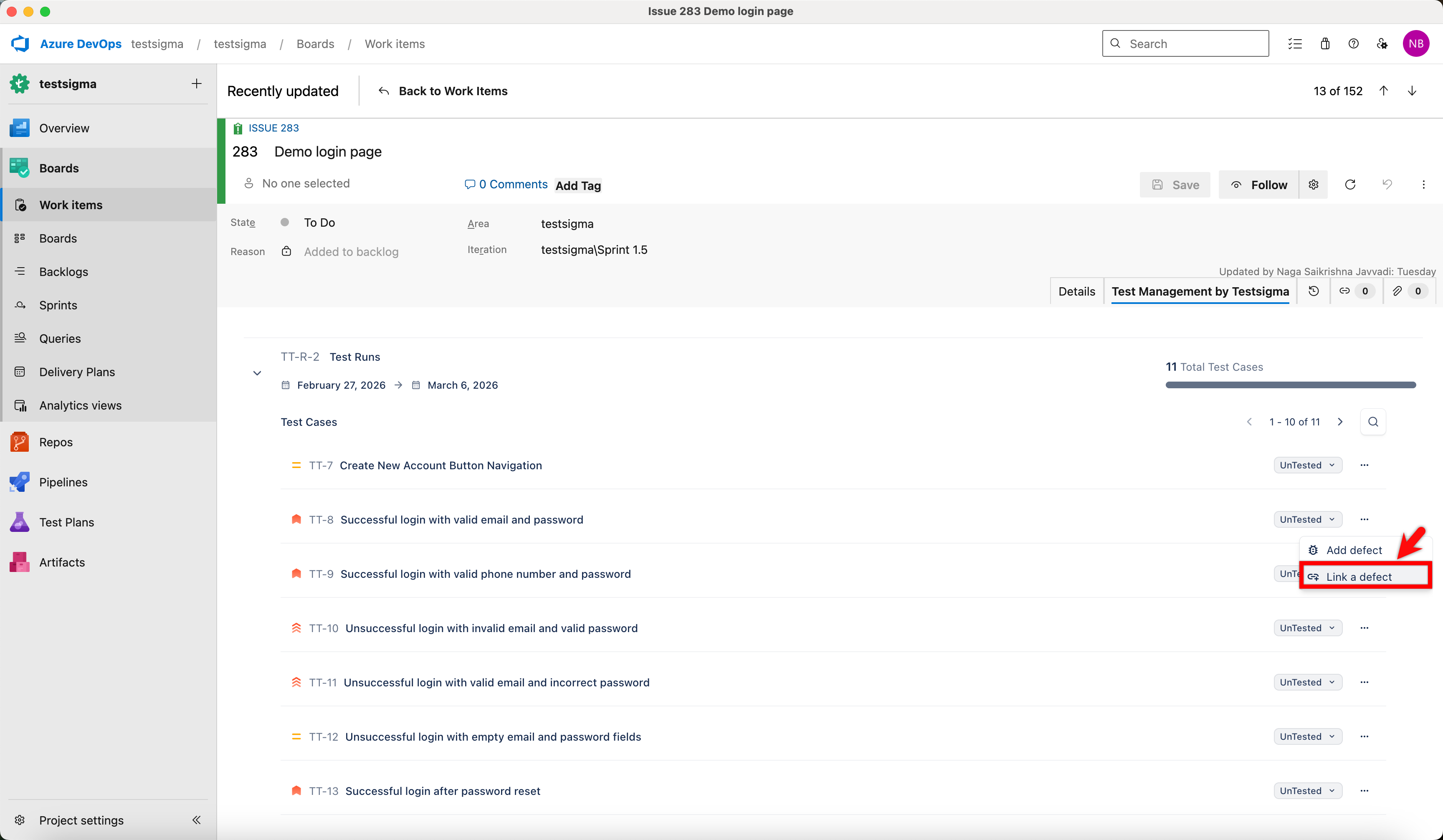
Task: Click the Save button
Action: tap(1175, 185)
